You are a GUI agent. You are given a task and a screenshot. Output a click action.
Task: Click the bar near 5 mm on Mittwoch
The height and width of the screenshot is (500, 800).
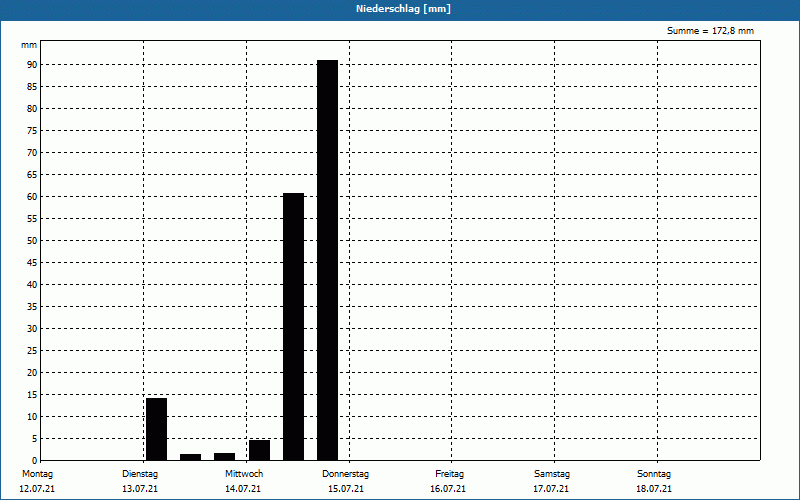259,450
